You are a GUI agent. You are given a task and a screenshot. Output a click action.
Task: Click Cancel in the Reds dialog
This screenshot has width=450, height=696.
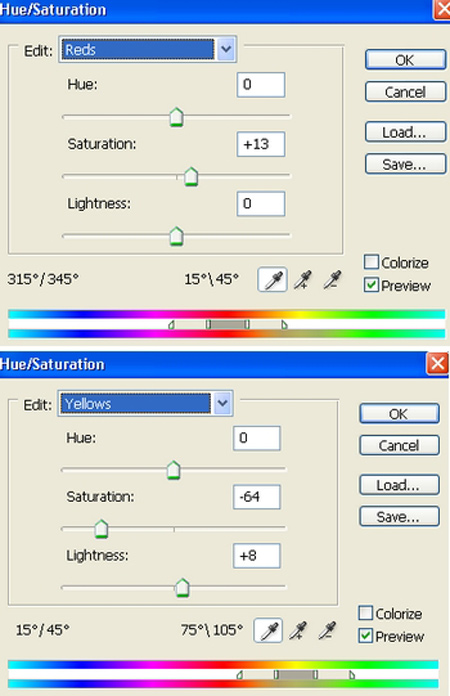click(x=405, y=92)
